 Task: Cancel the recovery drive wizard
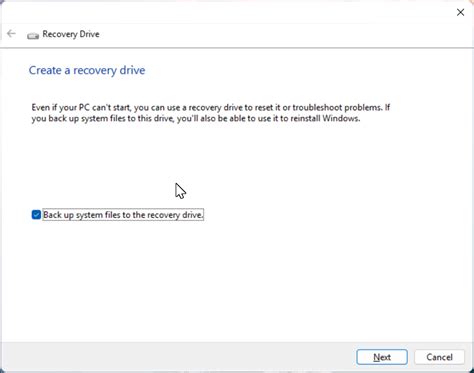(x=439, y=357)
